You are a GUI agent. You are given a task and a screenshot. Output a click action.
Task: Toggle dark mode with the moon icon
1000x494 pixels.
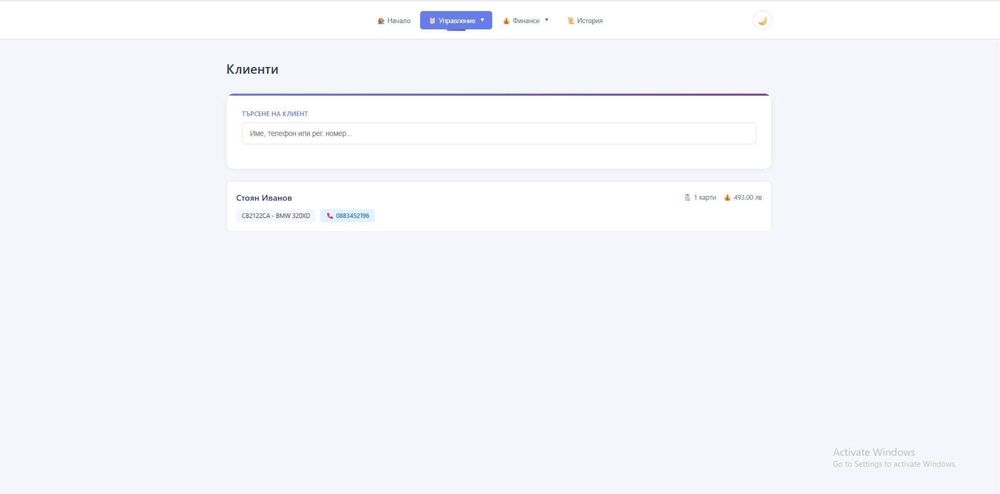762,20
